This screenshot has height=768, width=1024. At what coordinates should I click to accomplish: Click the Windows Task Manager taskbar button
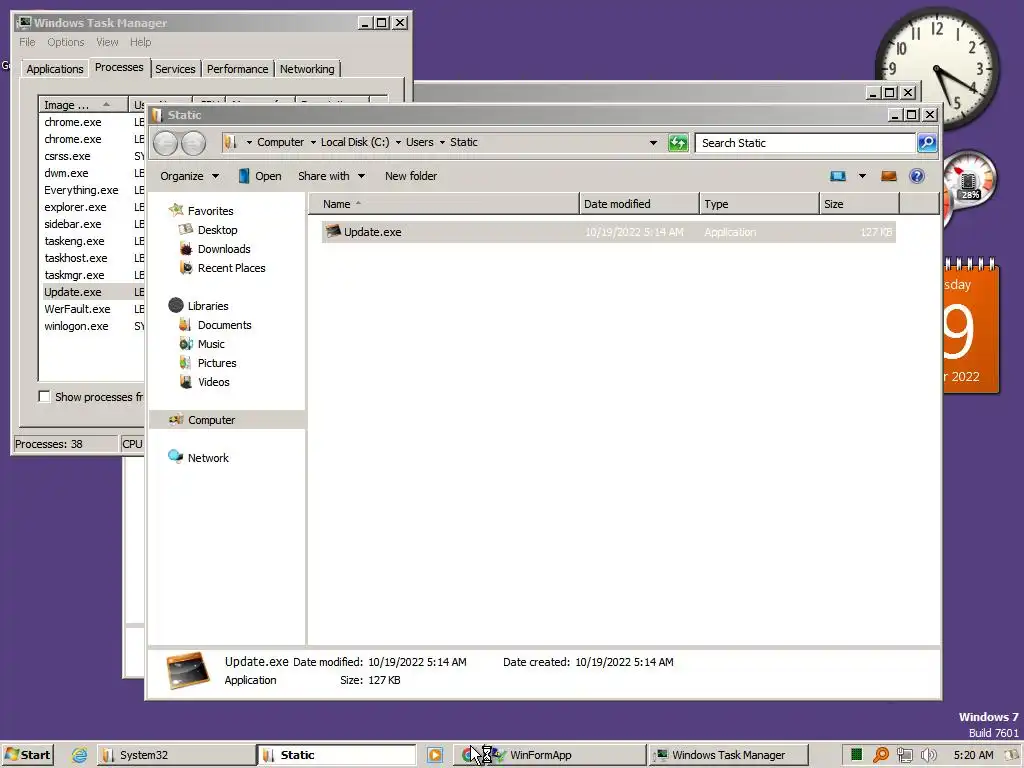(729, 755)
